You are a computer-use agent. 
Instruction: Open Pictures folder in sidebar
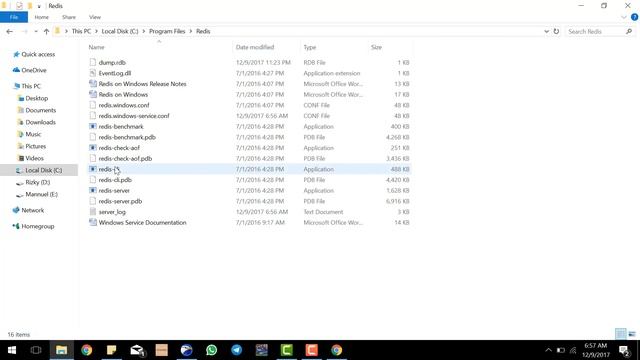pyautogui.click(x=32, y=146)
